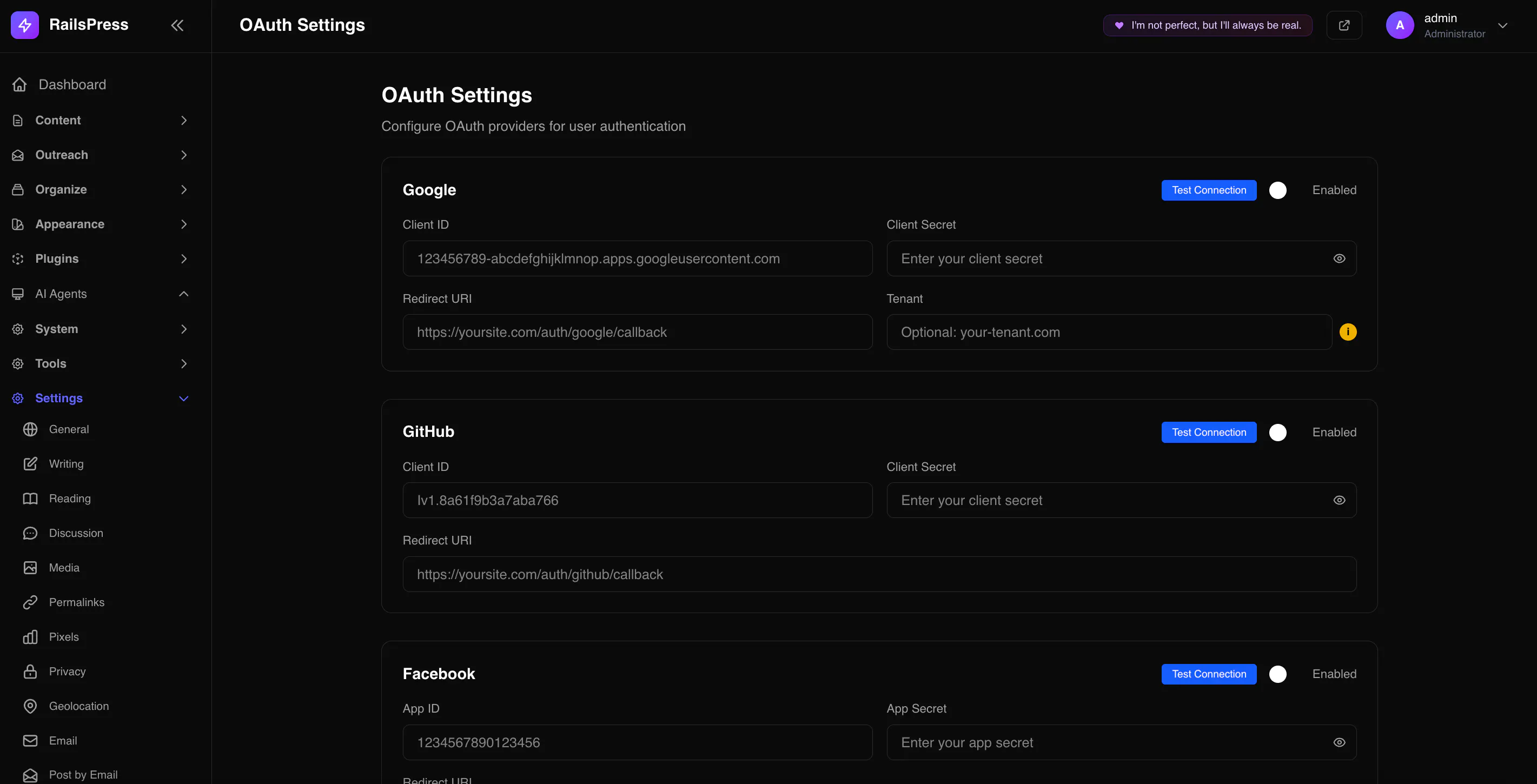
Task: Click the Tools gear icon
Action: pos(18,364)
